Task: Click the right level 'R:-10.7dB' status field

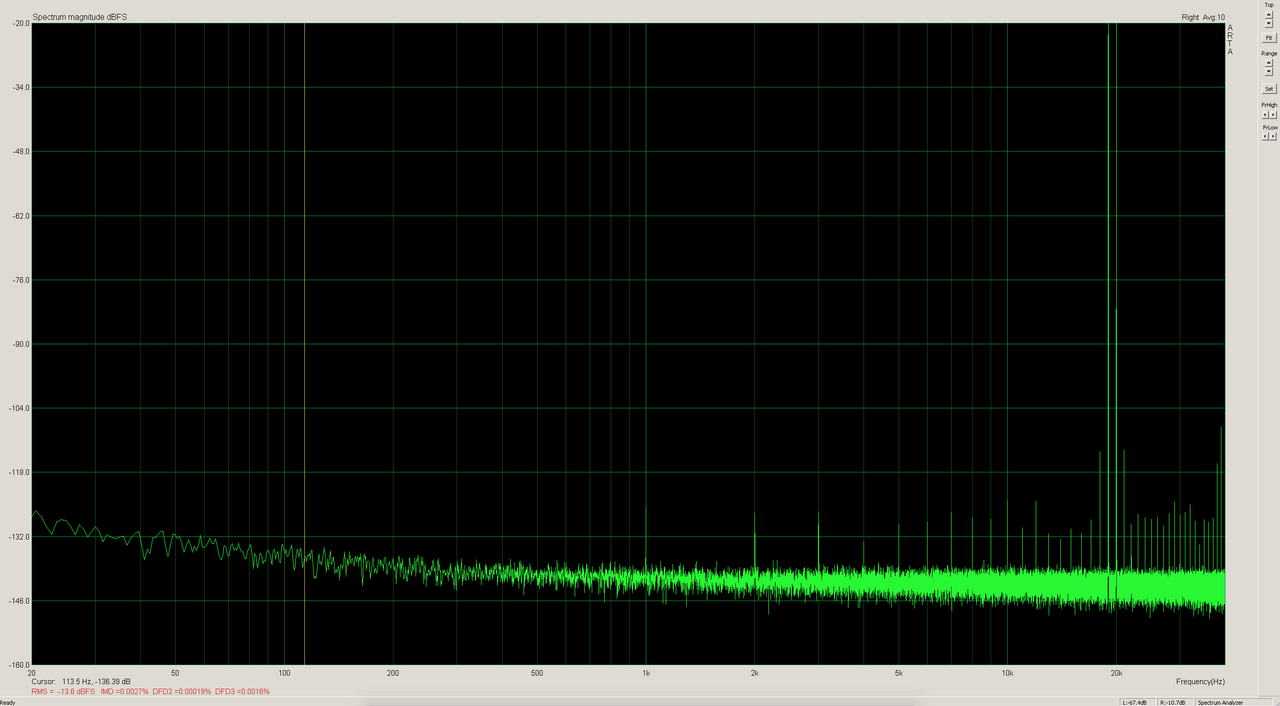Action: coord(1175,702)
